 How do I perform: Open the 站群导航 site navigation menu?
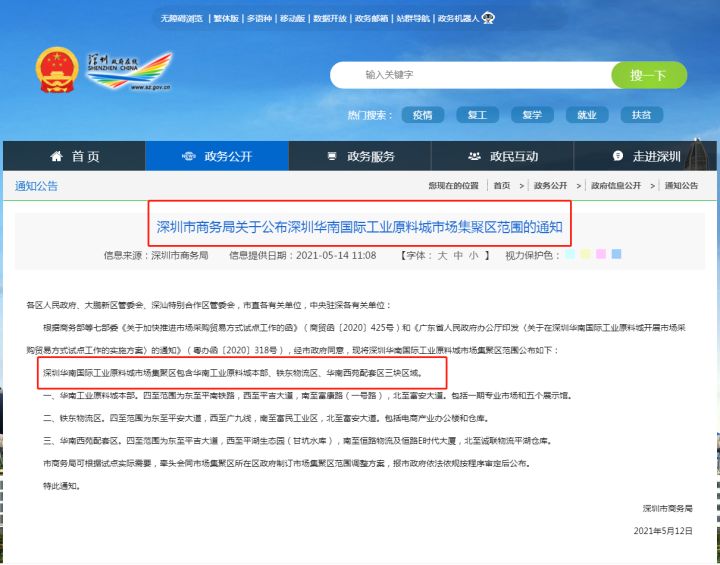(x=413, y=18)
